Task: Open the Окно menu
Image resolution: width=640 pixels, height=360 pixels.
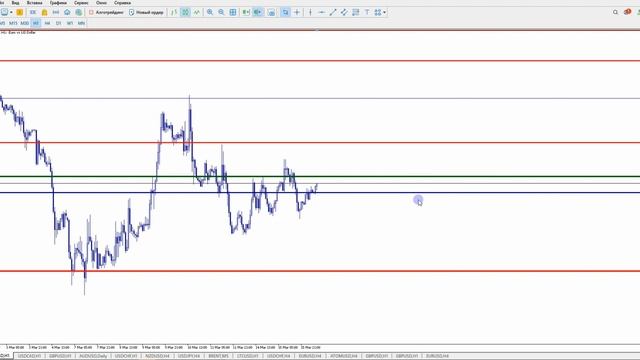Action: pos(101,3)
